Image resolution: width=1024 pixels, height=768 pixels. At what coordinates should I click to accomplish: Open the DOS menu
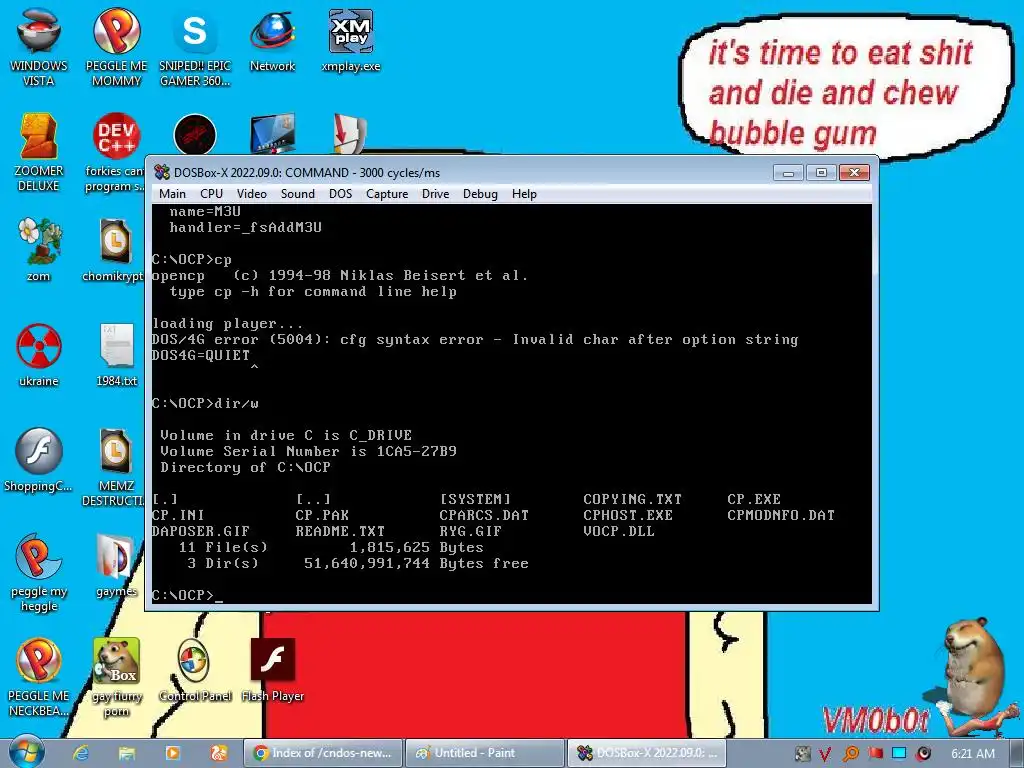tap(340, 194)
